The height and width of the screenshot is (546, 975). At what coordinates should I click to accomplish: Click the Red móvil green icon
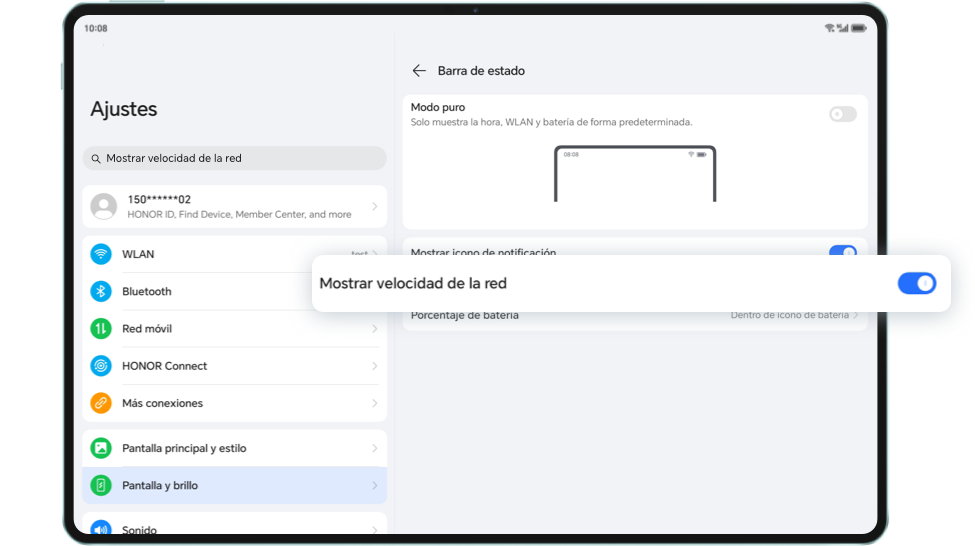[101, 328]
